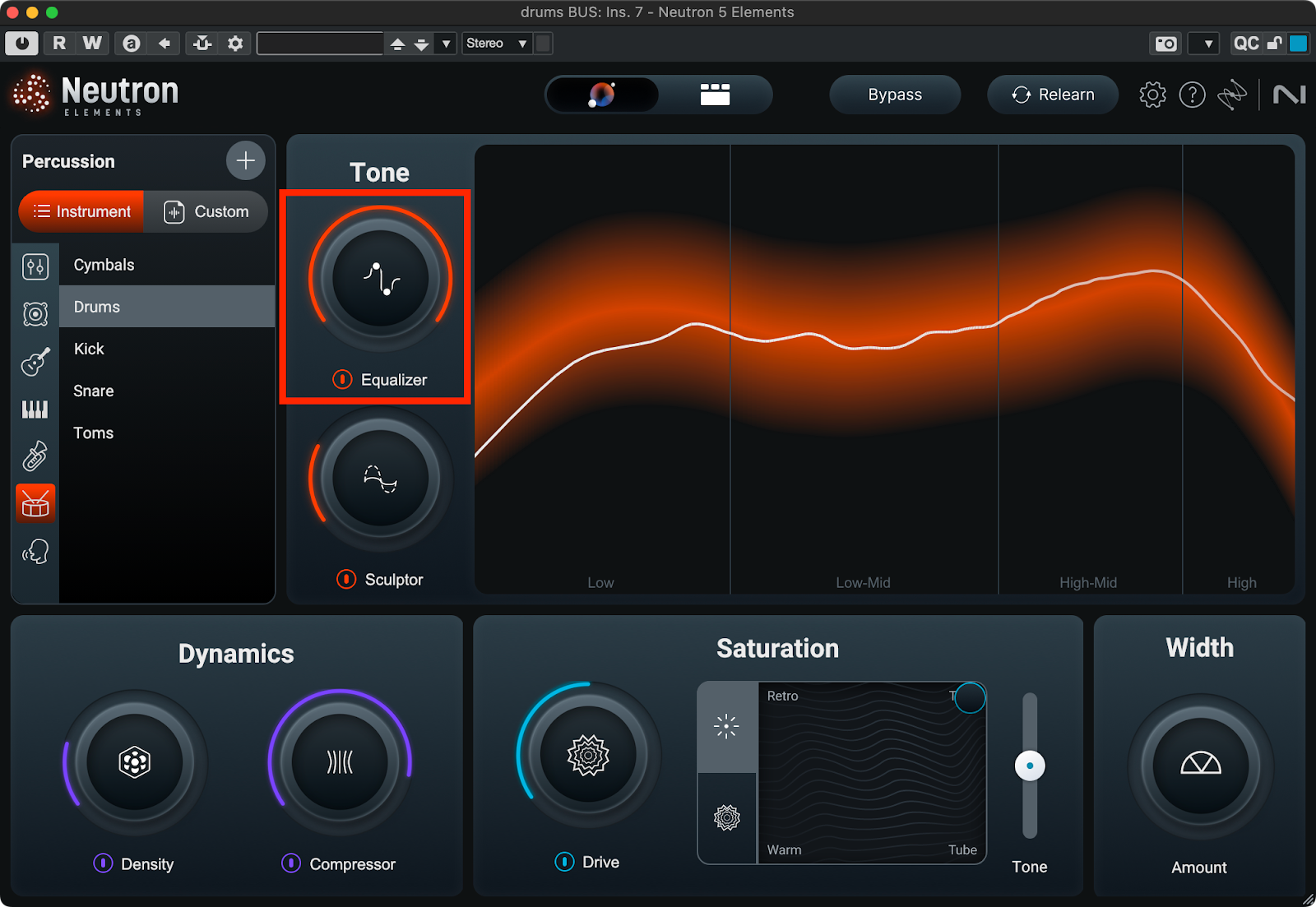Choose Snare from instrument list
The width and height of the screenshot is (1316, 907).
(x=167, y=391)
